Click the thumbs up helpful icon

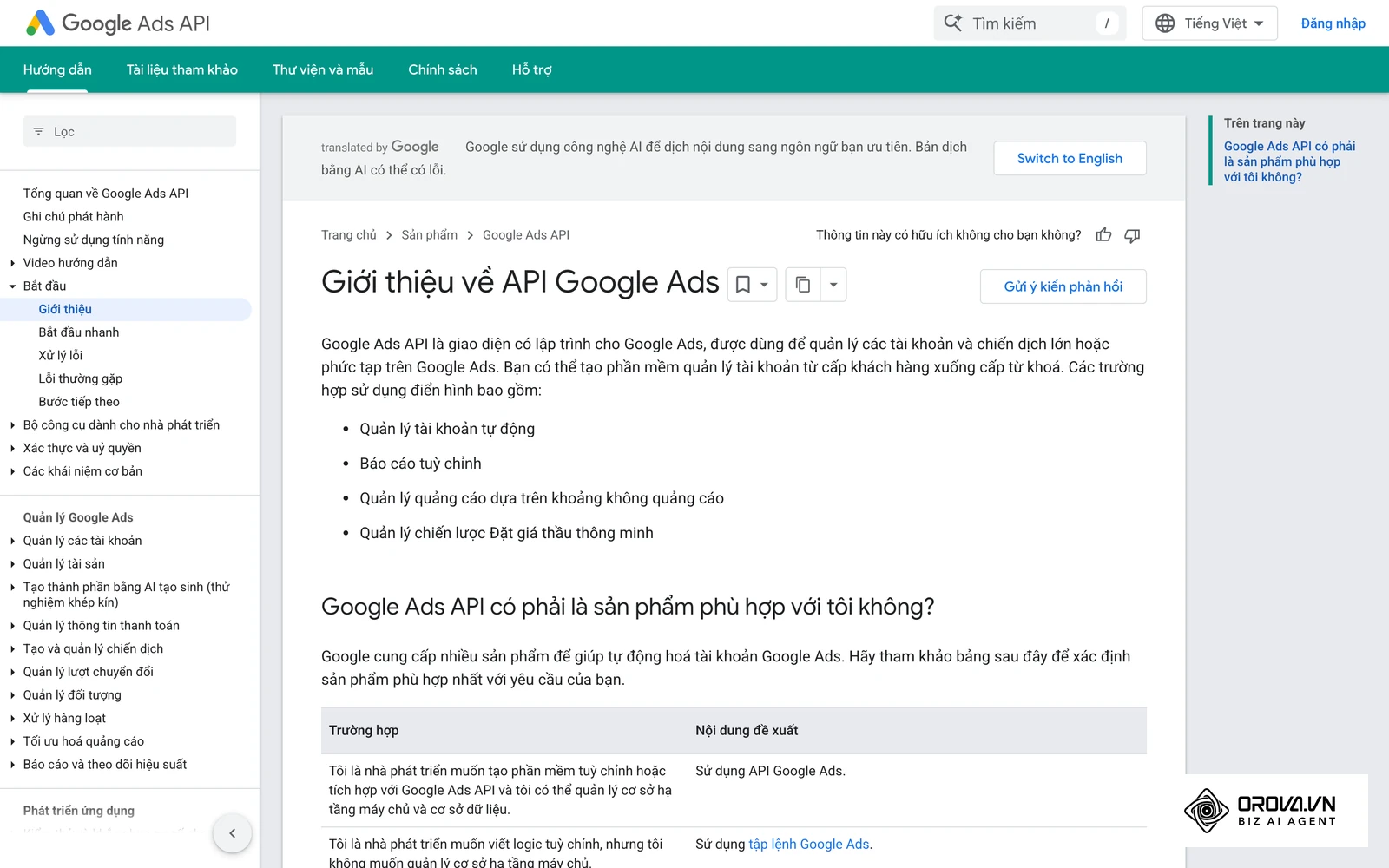[1103, 235]
